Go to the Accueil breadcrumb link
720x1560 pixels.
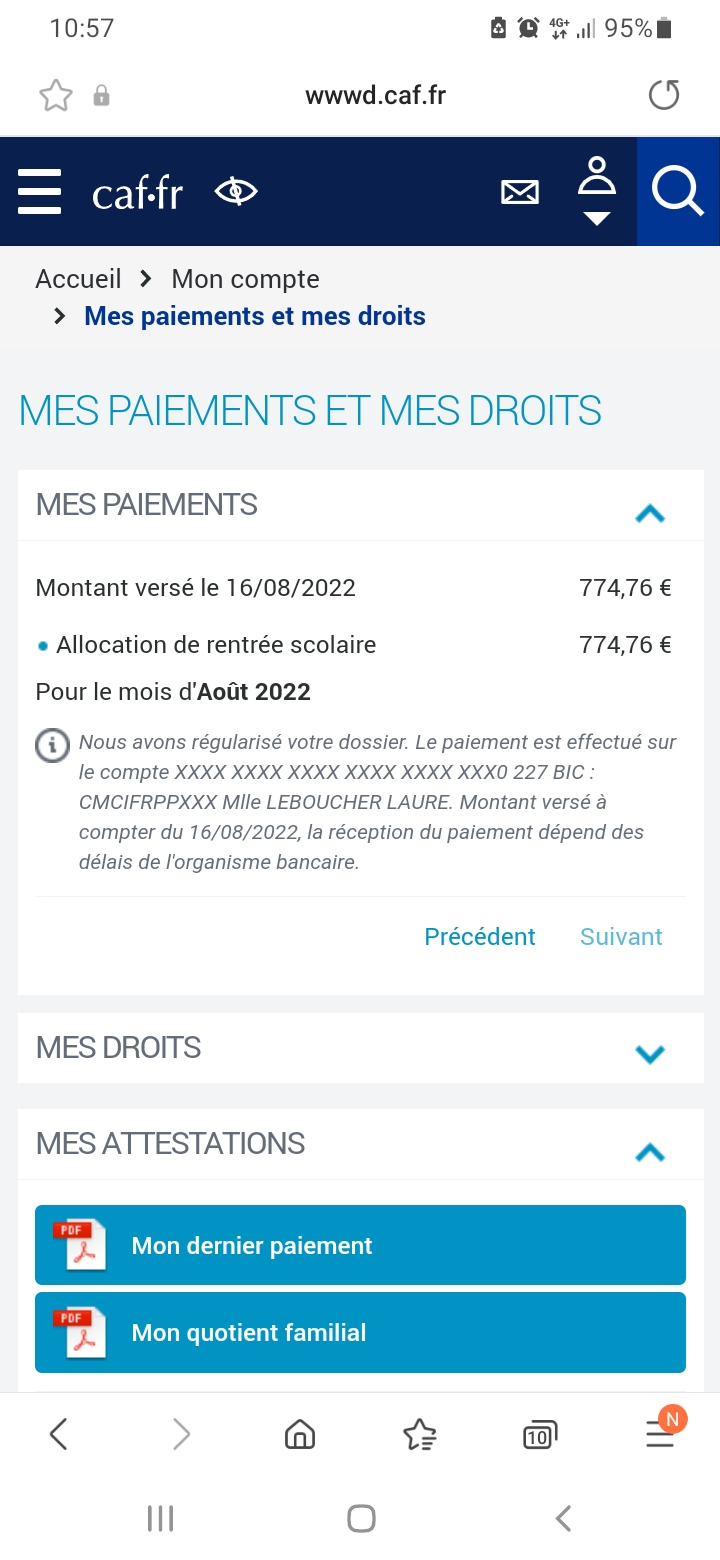(78, 279)
